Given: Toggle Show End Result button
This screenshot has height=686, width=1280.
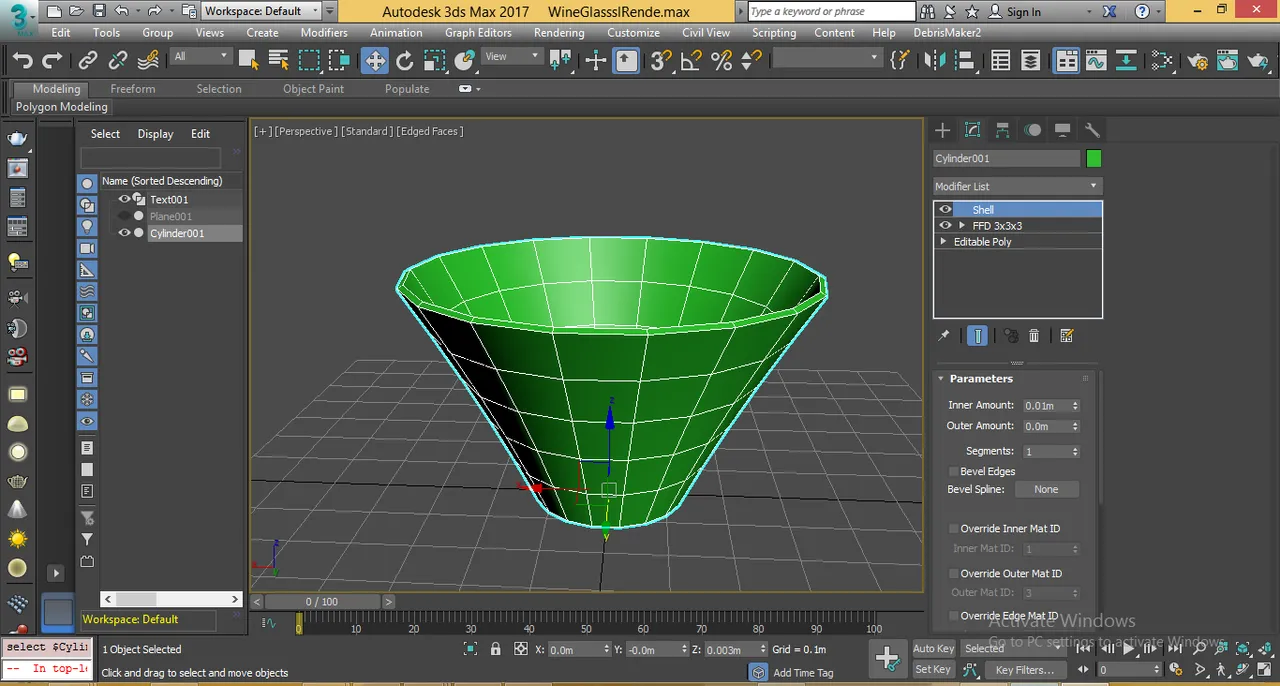Looking at the screenshot, I should click(978, 336).
